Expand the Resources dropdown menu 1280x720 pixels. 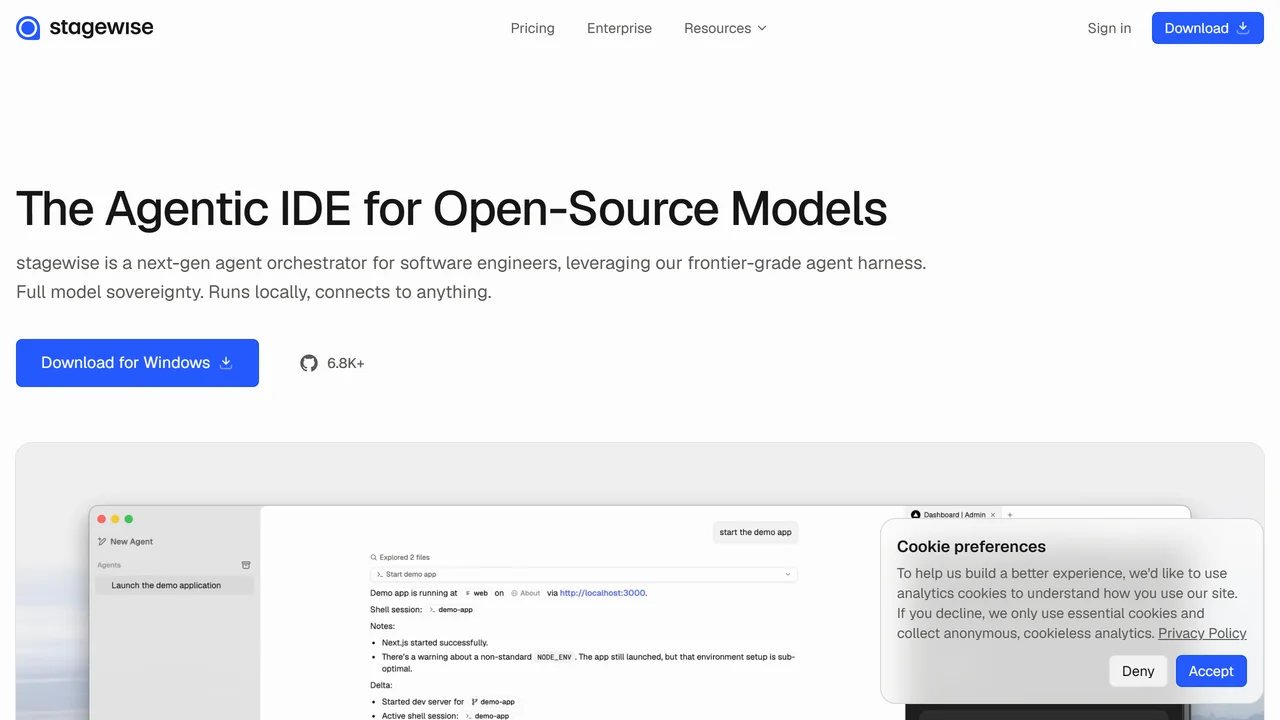pyautogui.click(x=725, y=28)
